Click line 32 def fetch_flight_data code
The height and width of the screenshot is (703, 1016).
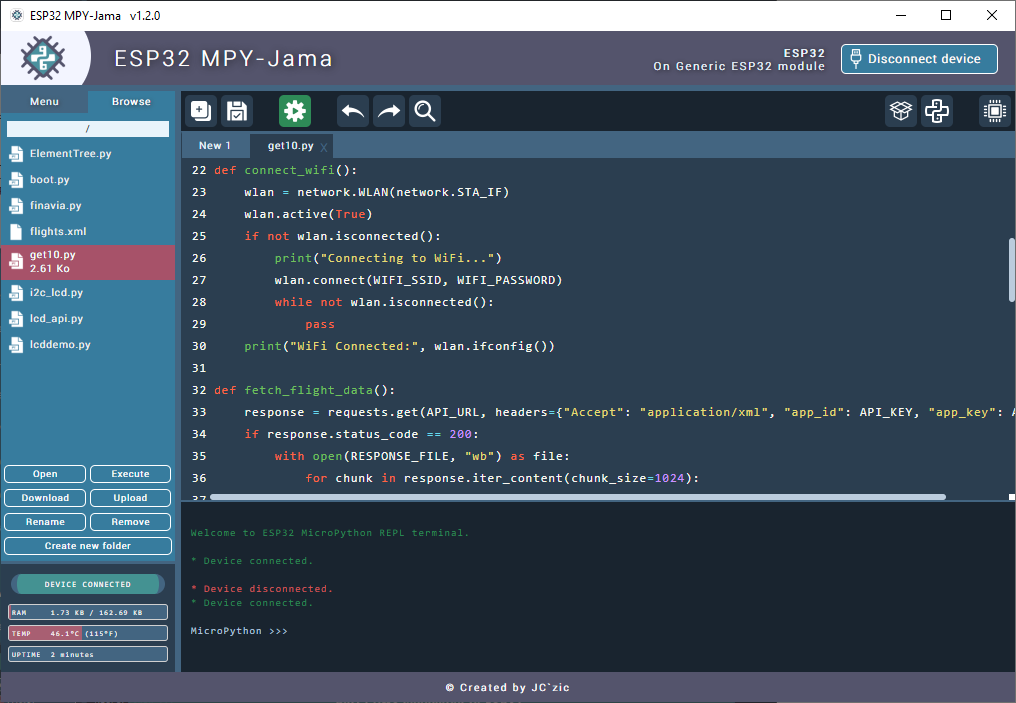(304, 391)
